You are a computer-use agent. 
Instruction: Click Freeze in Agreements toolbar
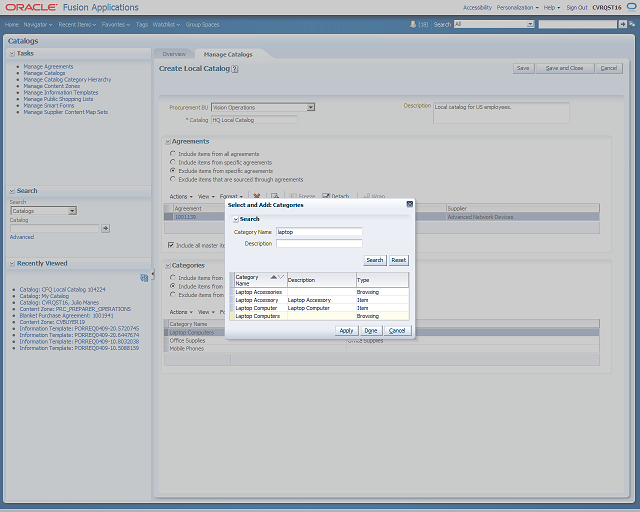point(302,196)
